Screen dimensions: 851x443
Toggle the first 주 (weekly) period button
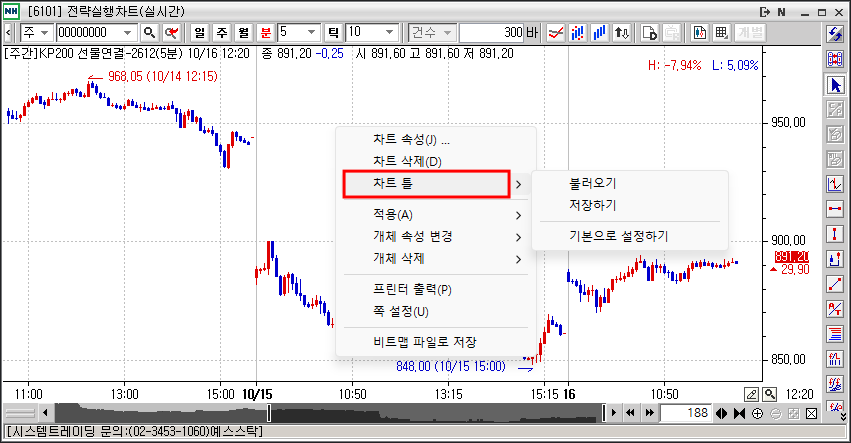coord(221,33)
